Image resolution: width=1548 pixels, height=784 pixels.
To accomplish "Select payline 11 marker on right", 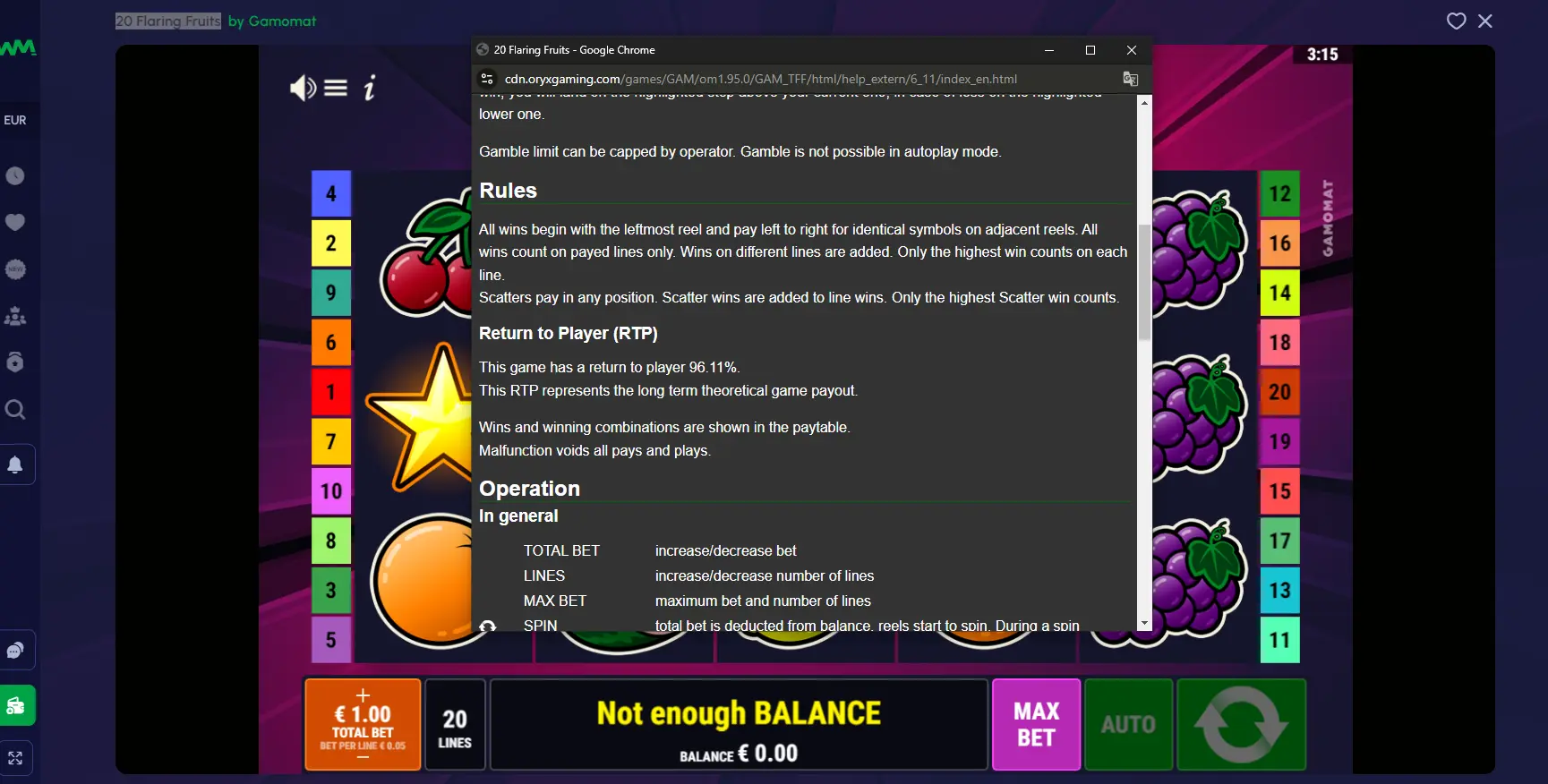I will pos(1279,640).
